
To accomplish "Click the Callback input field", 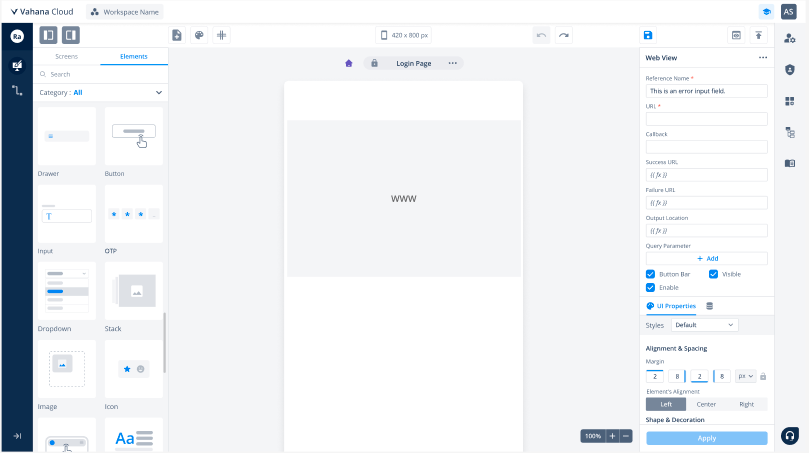I will click(x=706, y=147).
